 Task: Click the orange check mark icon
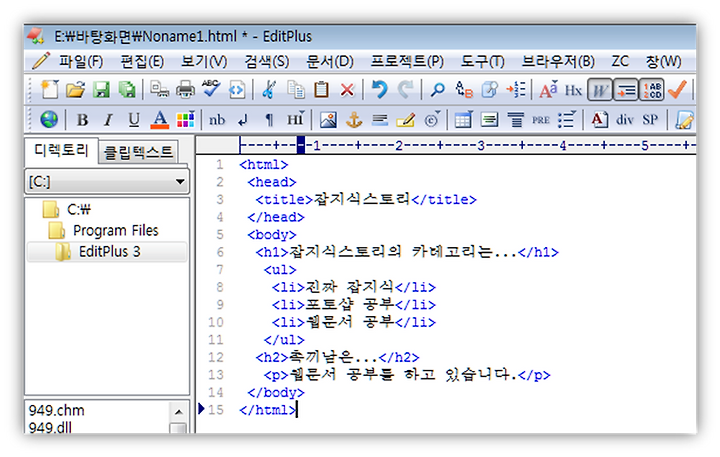tap(677, 90)
